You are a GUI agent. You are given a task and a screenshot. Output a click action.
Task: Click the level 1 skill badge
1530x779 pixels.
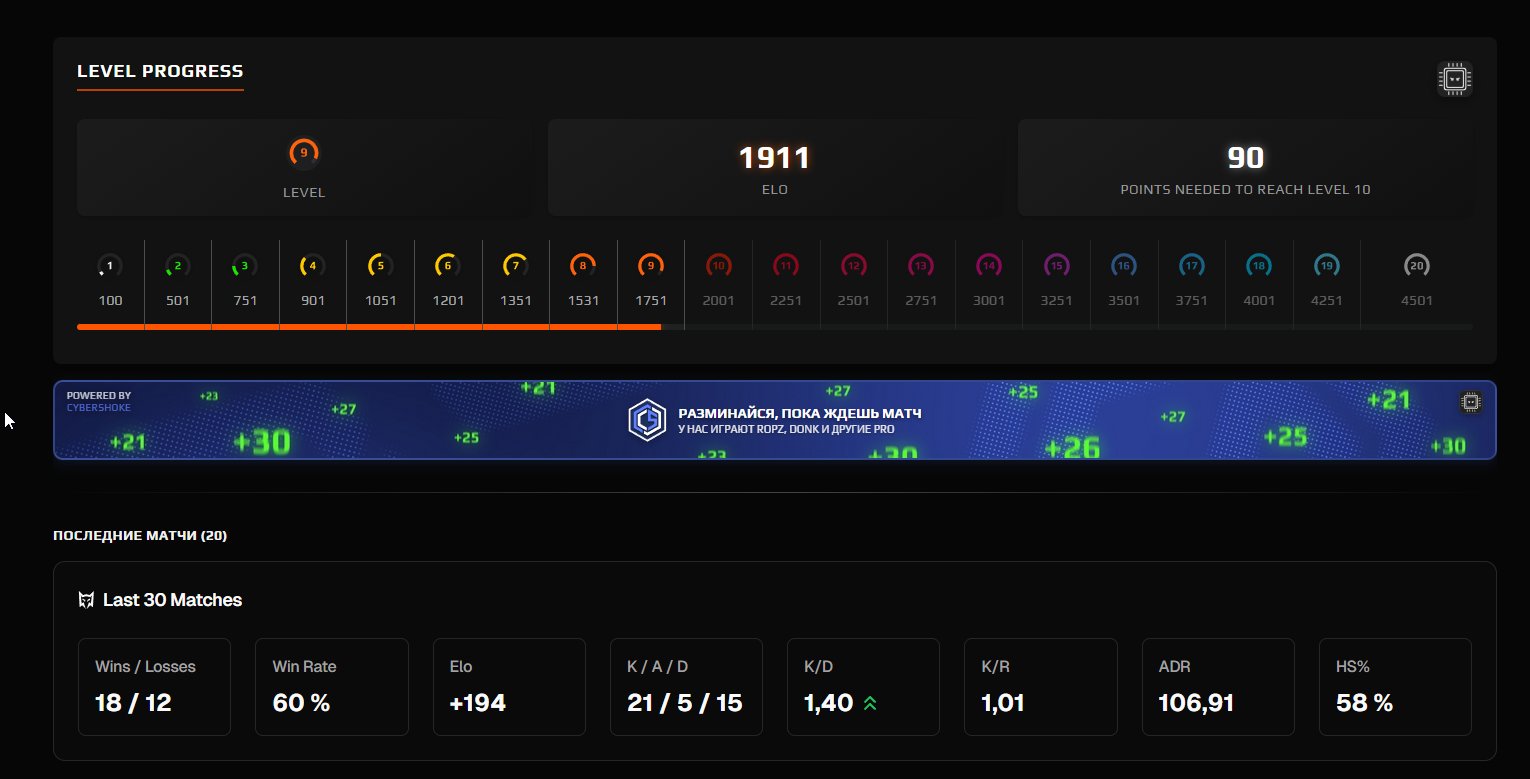pos(109,265)
